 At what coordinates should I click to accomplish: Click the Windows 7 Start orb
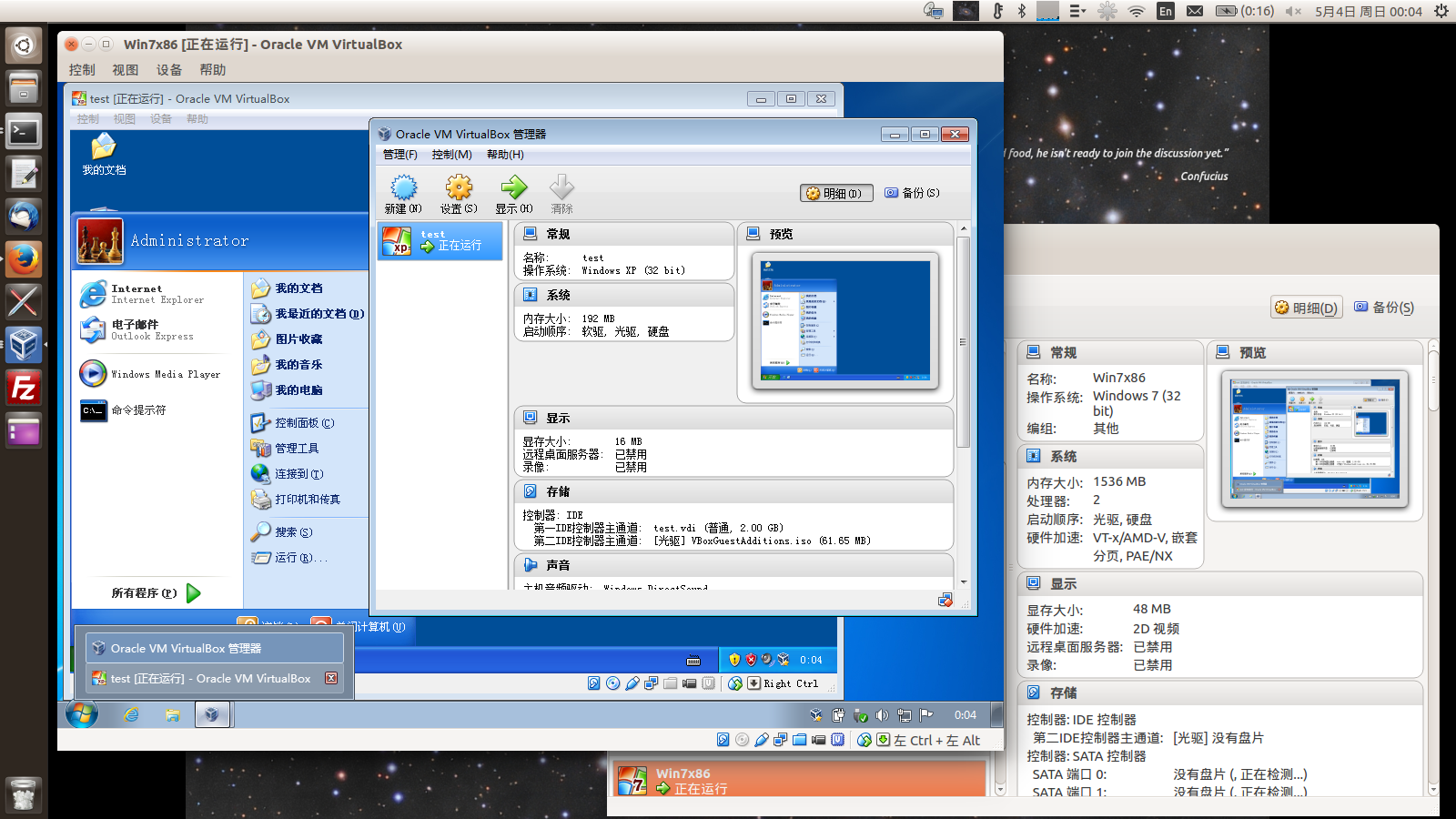click(x=82, y=714)
